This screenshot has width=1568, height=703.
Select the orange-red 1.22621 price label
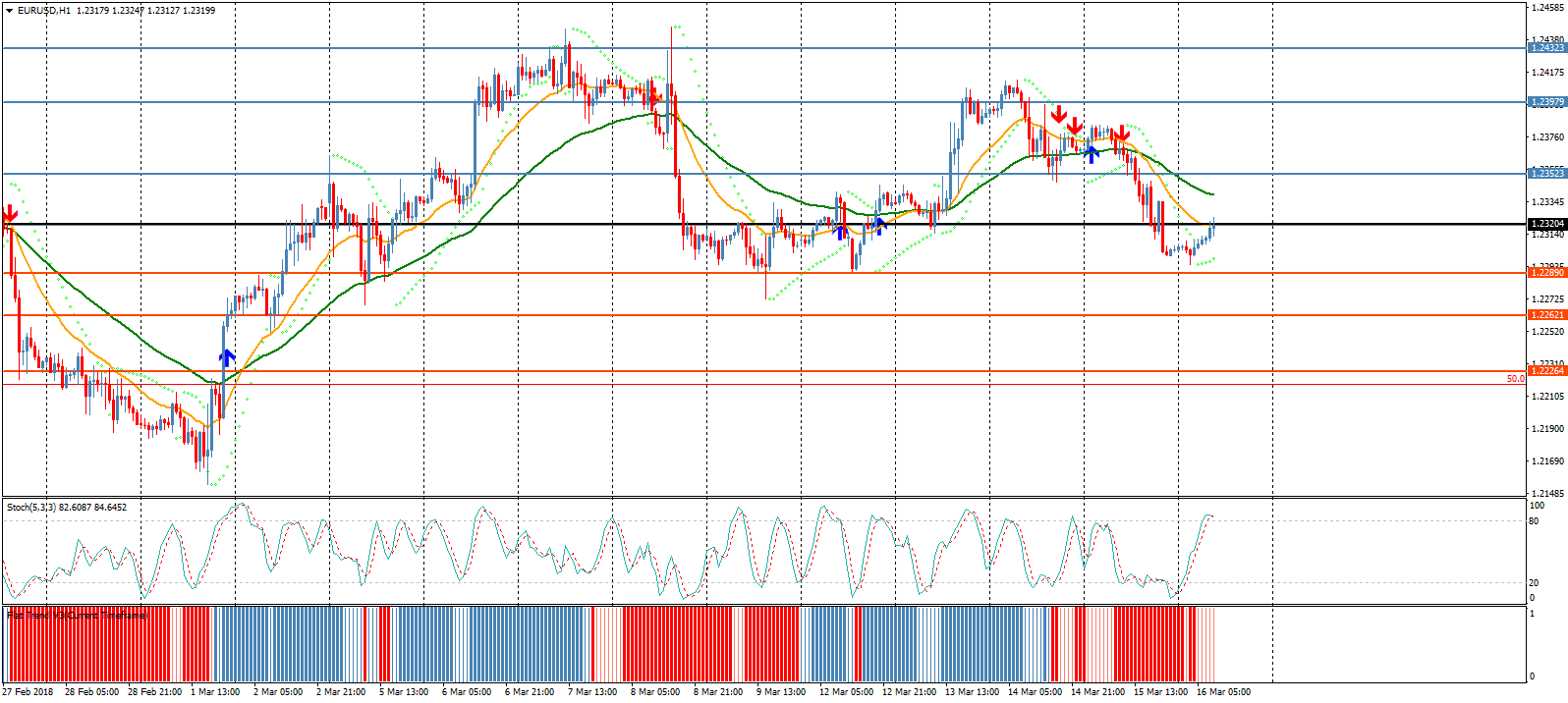[1546, 315]
